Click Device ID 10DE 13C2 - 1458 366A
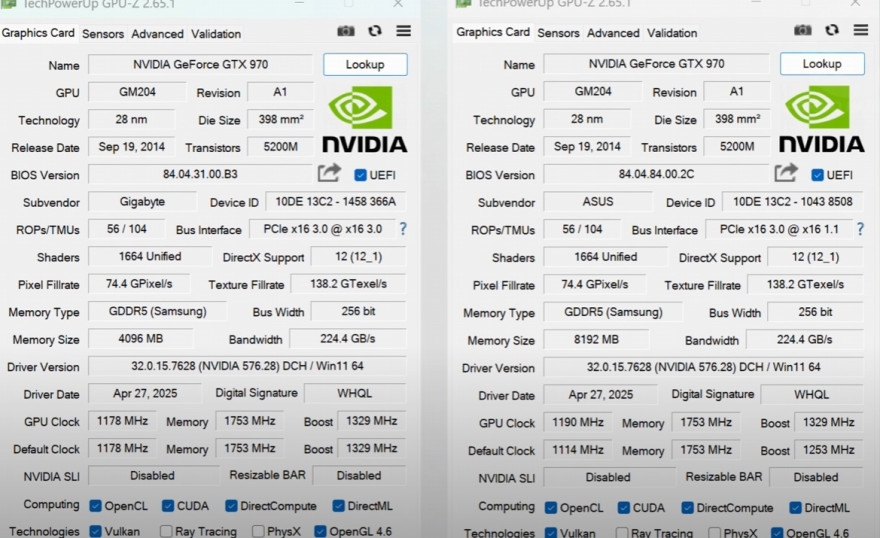The height and width of the screenshot is (538, 880). point(336,202)
